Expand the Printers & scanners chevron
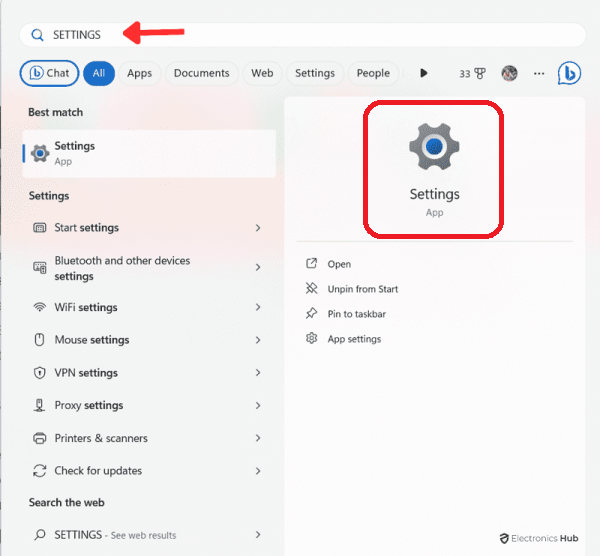 [258, 438]
